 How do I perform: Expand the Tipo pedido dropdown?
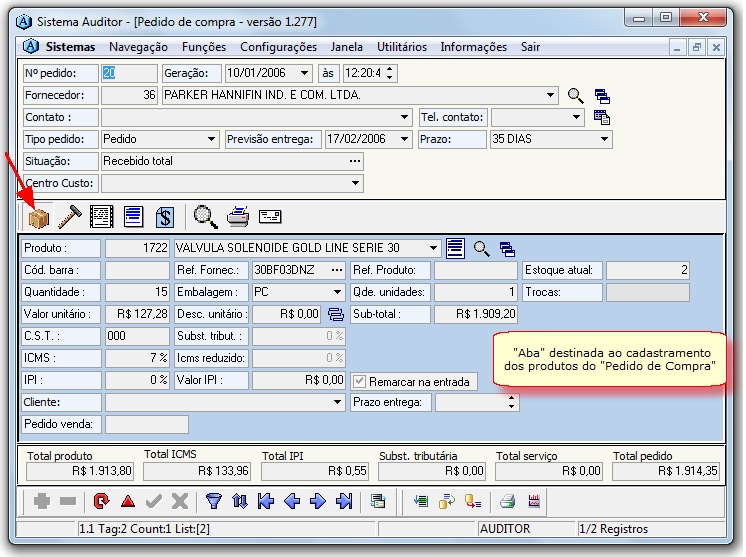(x=211, y=139)
